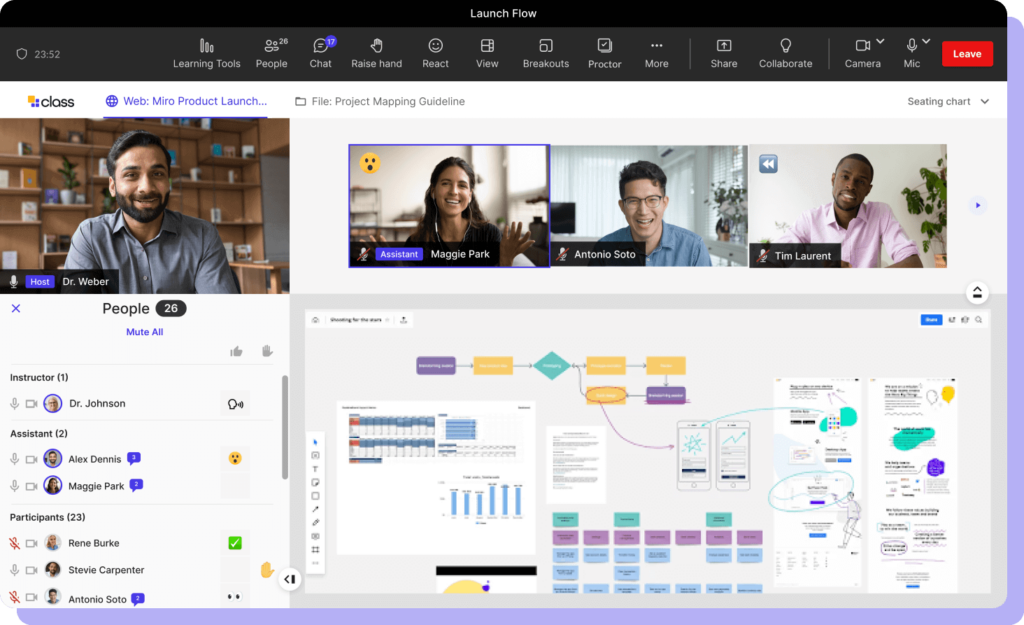The width and height of the screenshot is (1024, 625).
Task: Click the Proctor icon
Action: tap(604, 46)
